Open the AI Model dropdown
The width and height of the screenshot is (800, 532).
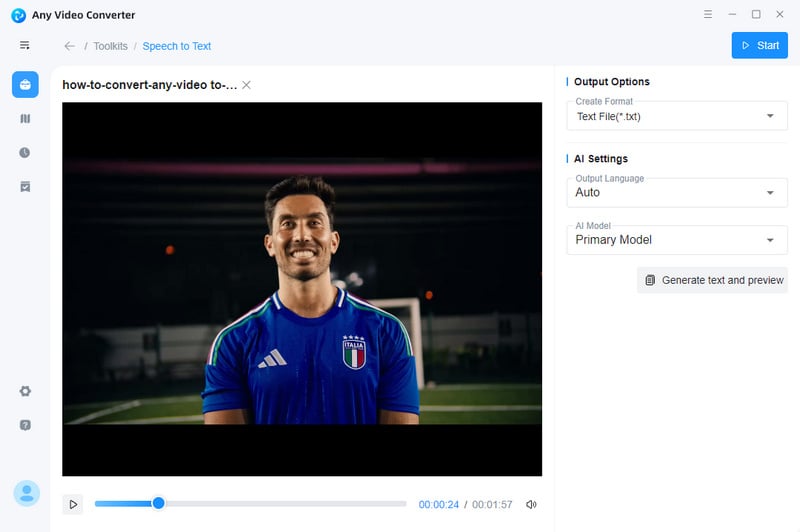point(677,240)
